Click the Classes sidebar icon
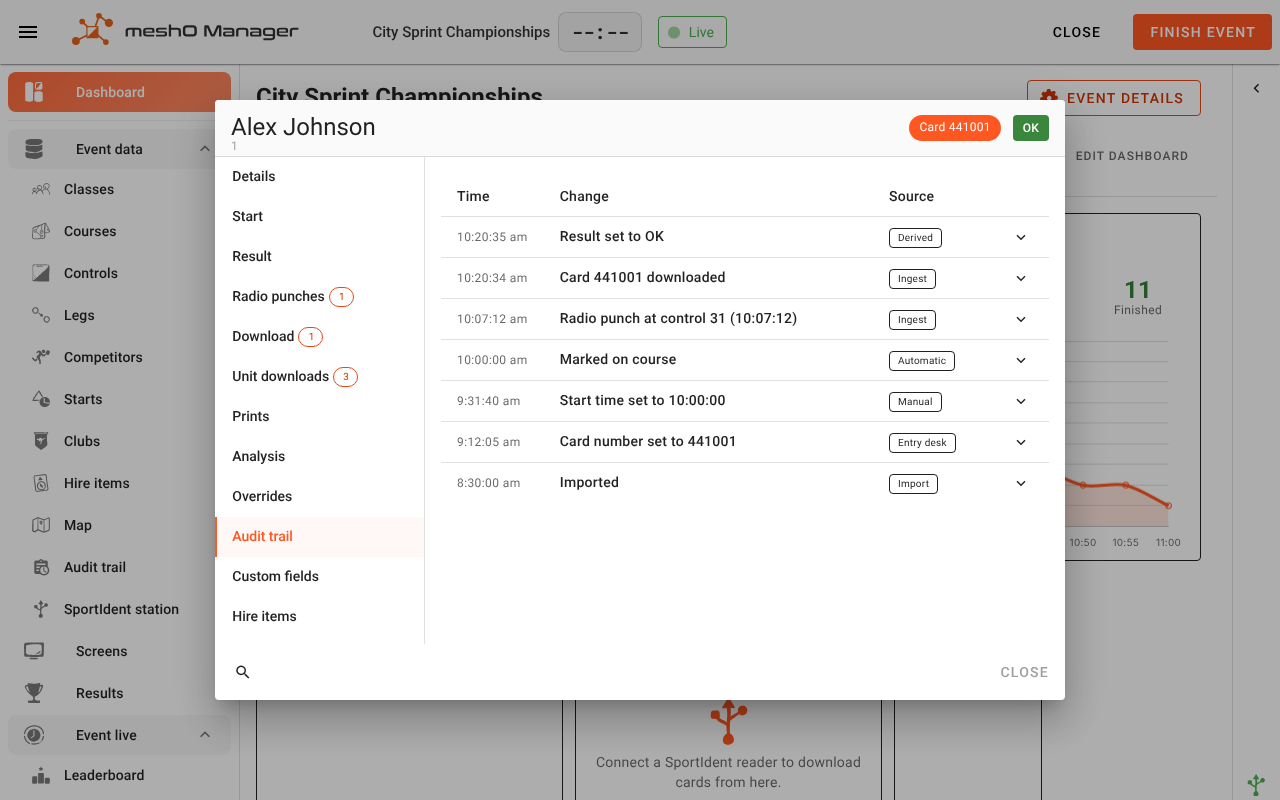This screenshot has height=800, width=1280. [x=41, y=189]
